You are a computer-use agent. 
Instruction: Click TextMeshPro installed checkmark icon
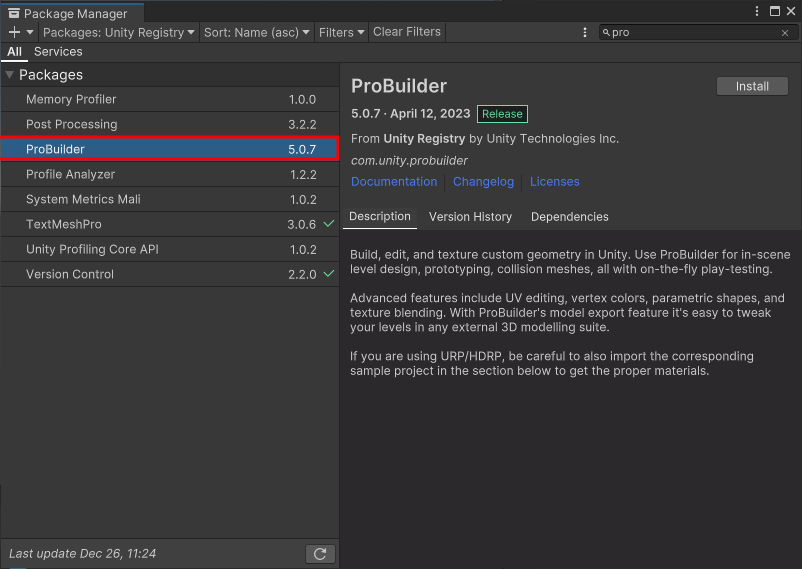(x=329, y=224)
